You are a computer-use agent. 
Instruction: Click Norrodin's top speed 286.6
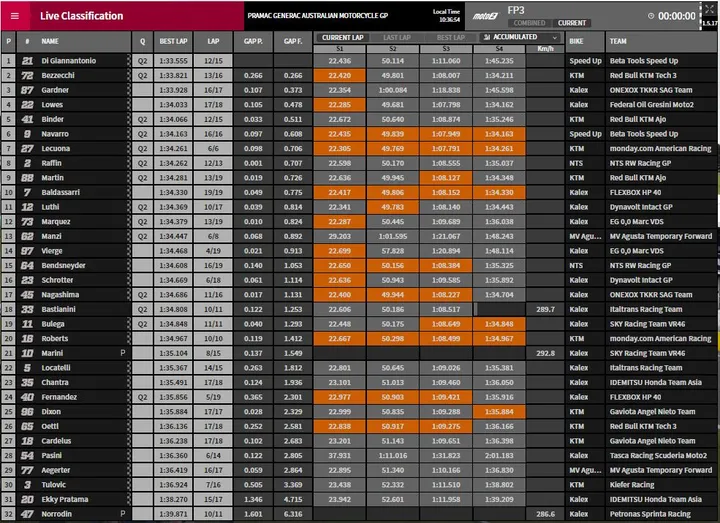click(545, 514)
